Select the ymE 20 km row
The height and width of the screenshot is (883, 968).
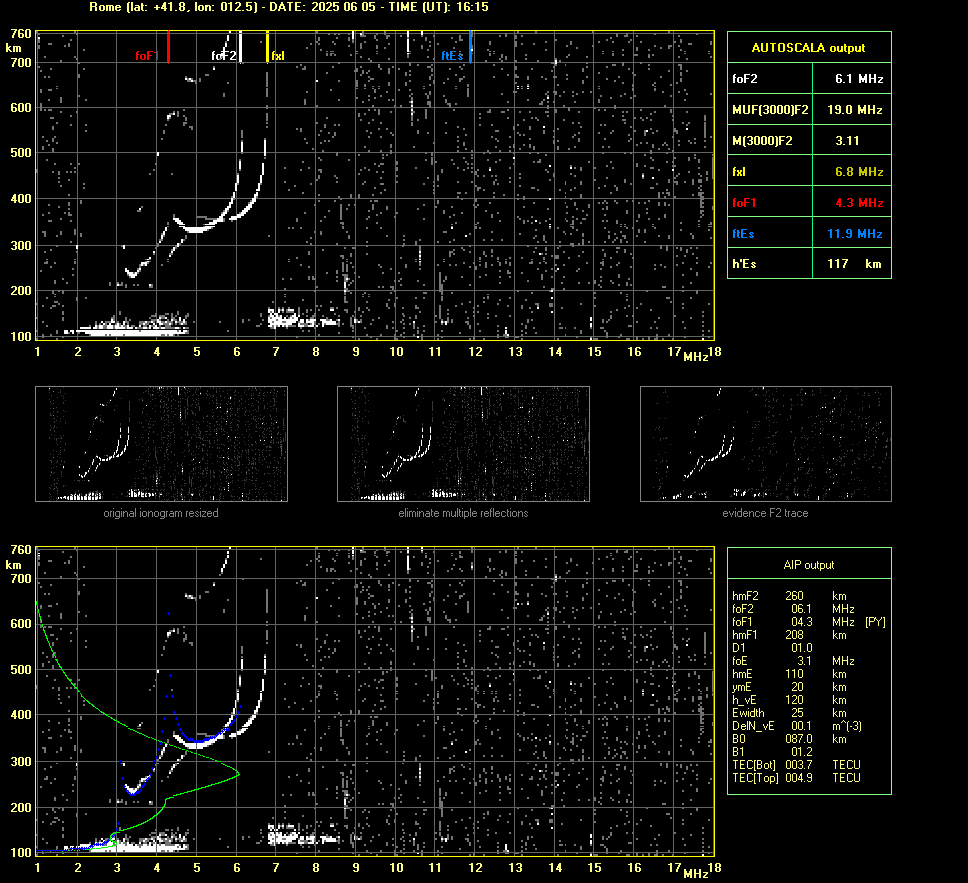789,687
